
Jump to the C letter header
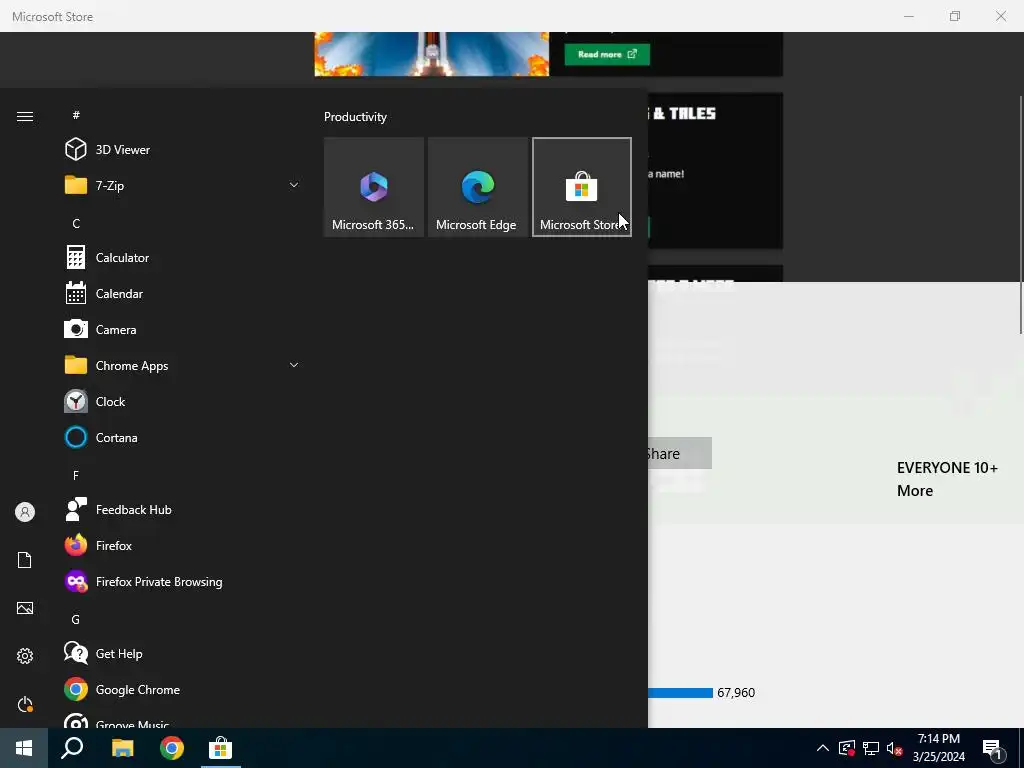pos(76,223)
